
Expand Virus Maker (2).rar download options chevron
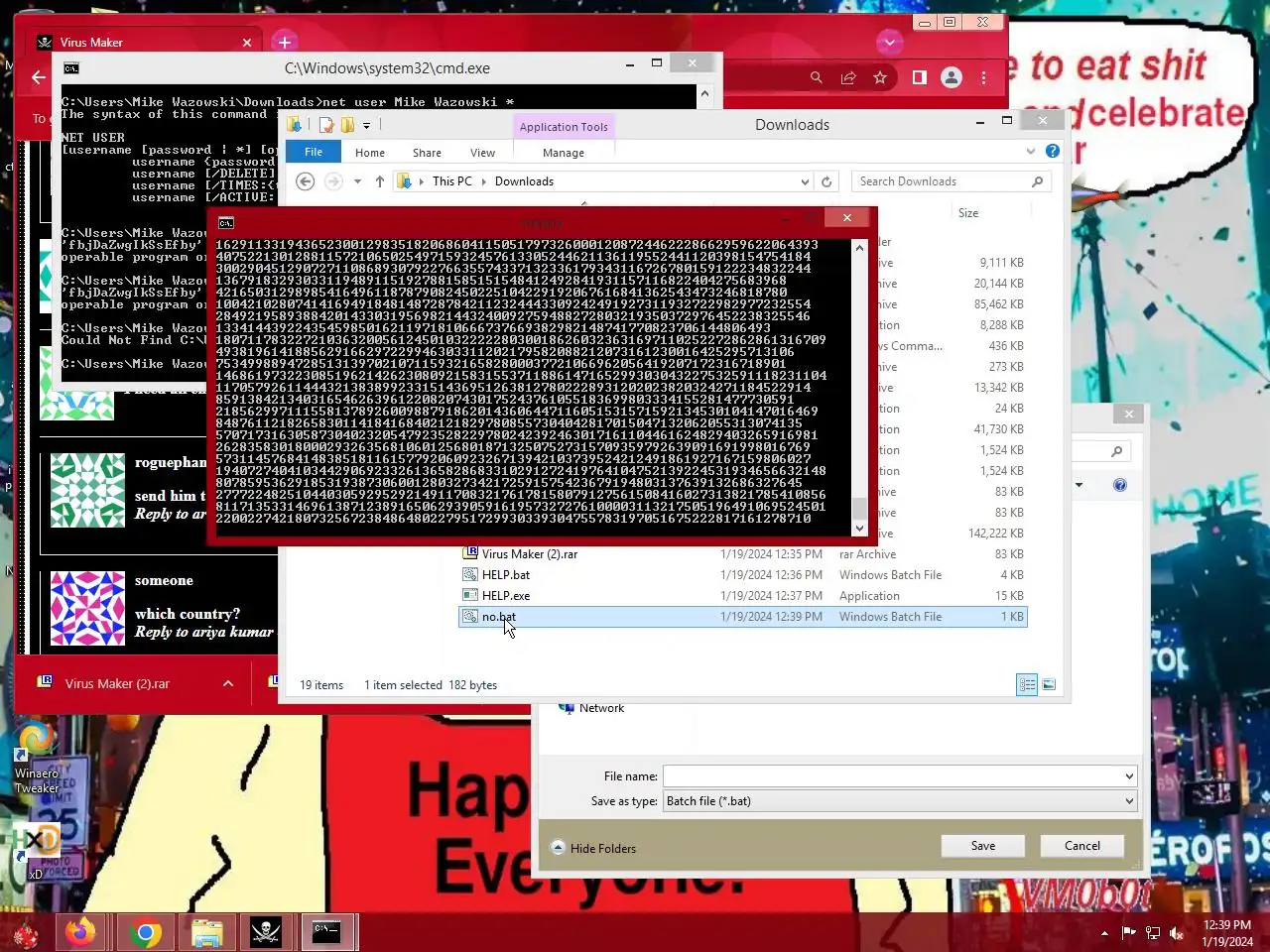pyautogui.click(x=228, y=683)
